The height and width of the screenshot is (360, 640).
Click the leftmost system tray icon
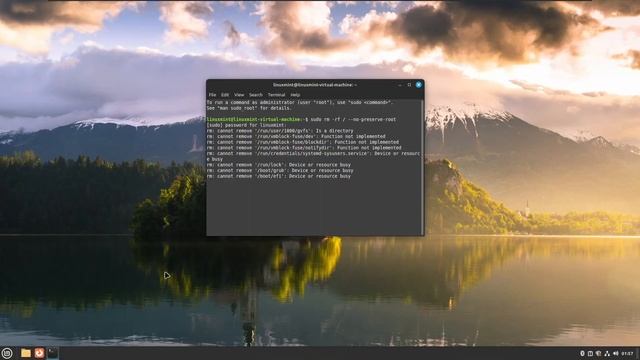click(582, 353)
